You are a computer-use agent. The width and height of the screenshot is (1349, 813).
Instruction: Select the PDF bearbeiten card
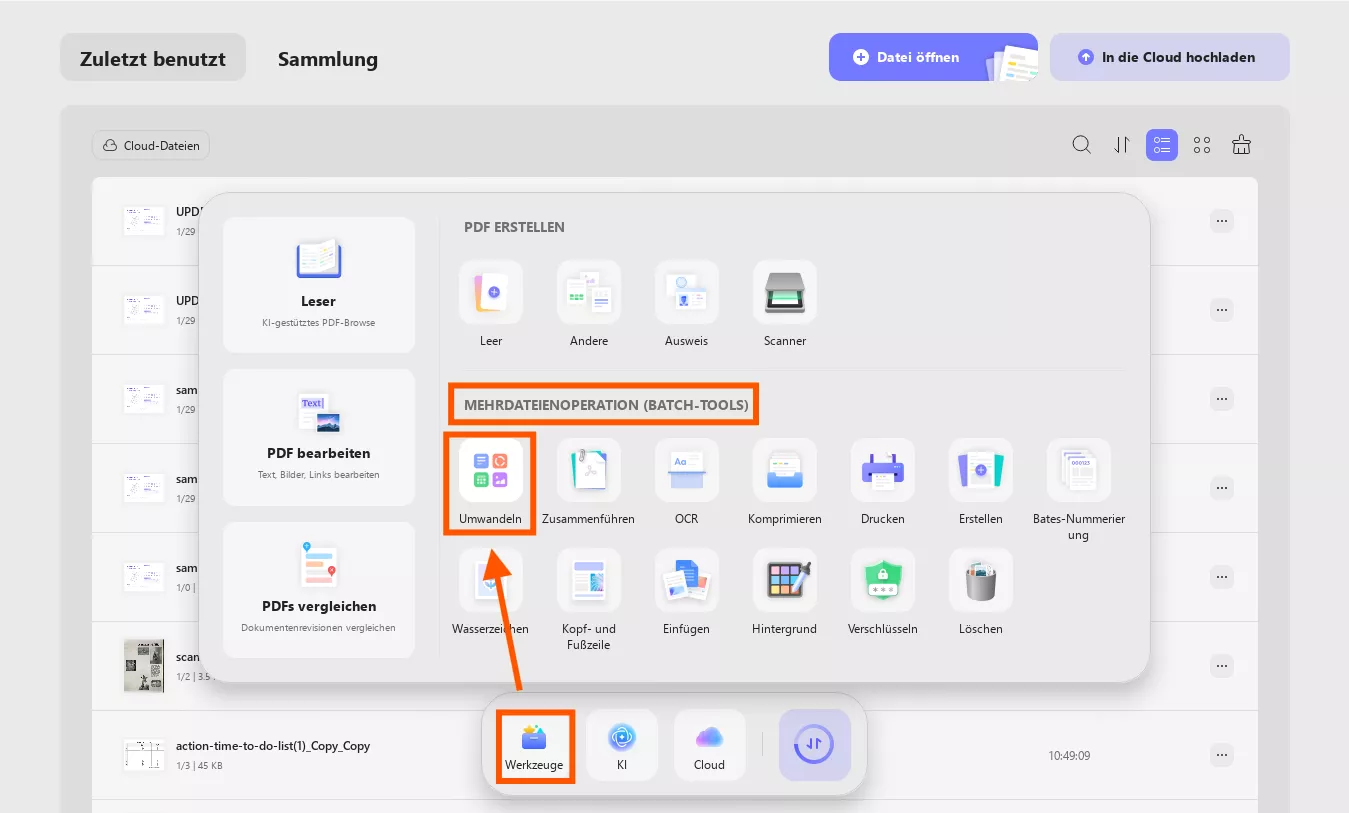click(x=319, y=437)
